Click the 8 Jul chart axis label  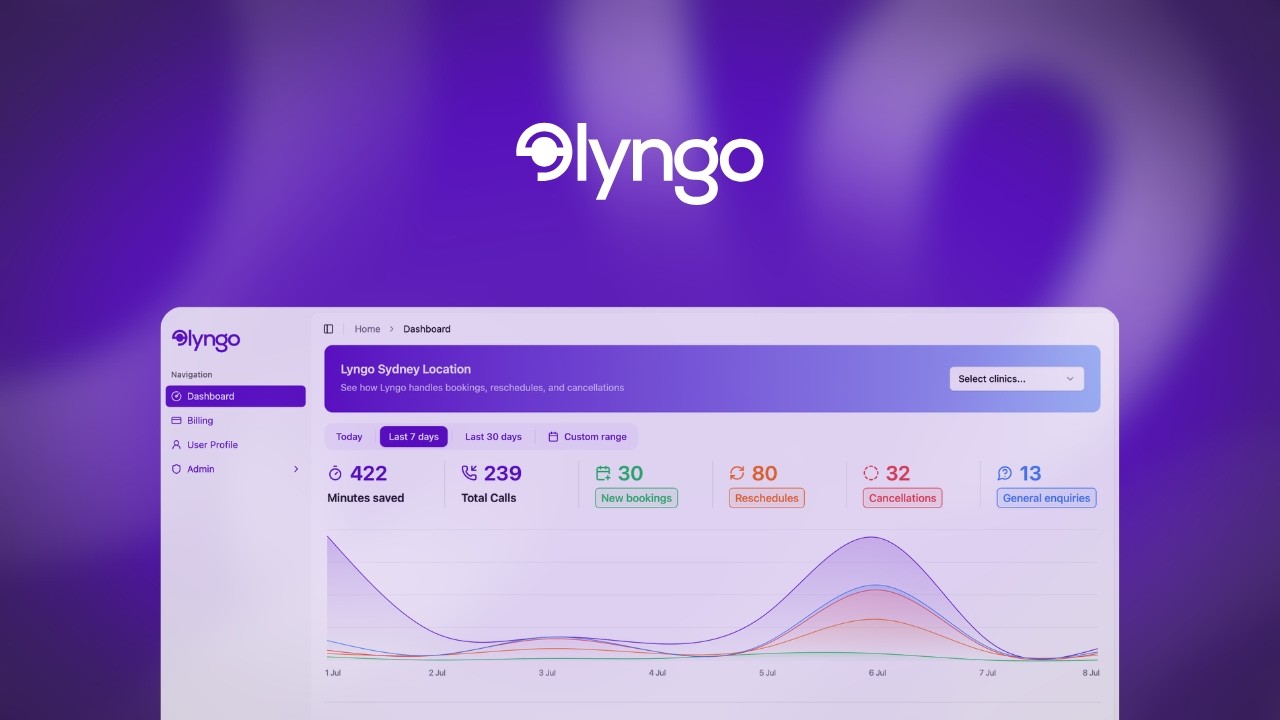click(1090, 673)
